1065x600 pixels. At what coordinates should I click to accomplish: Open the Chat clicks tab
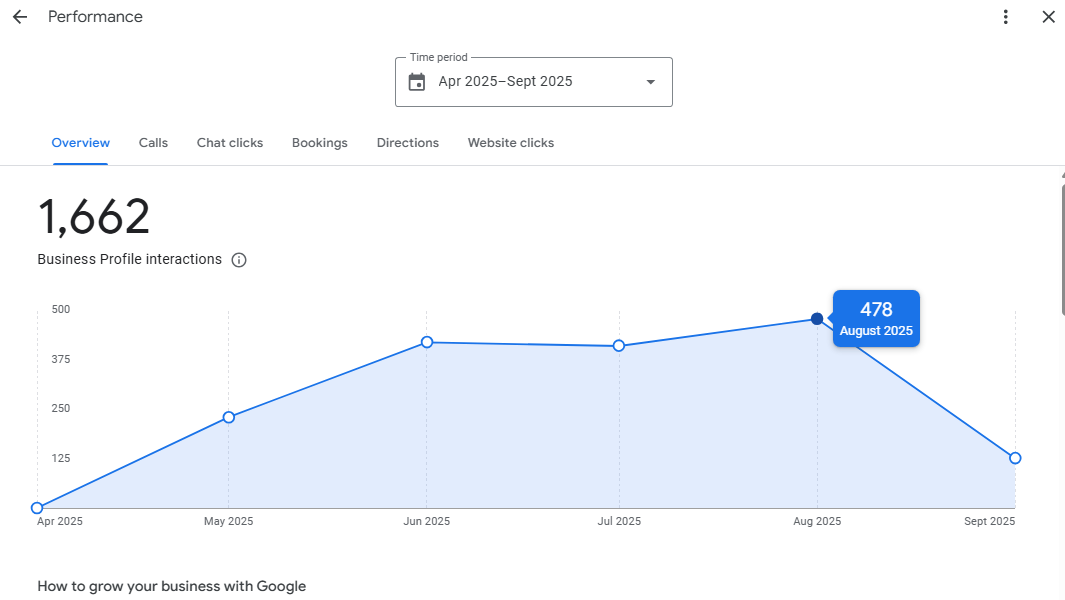(x=229, y=142)
